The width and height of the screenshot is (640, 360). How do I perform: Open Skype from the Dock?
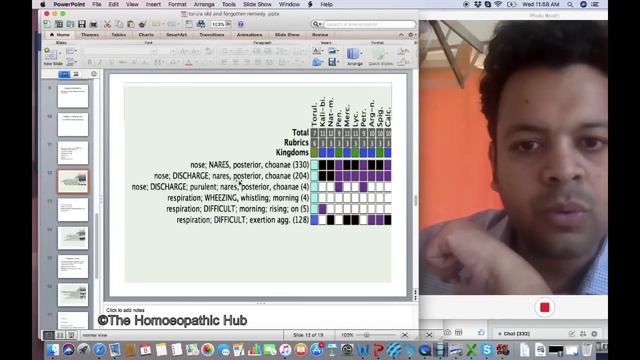(x=486, y=350)
